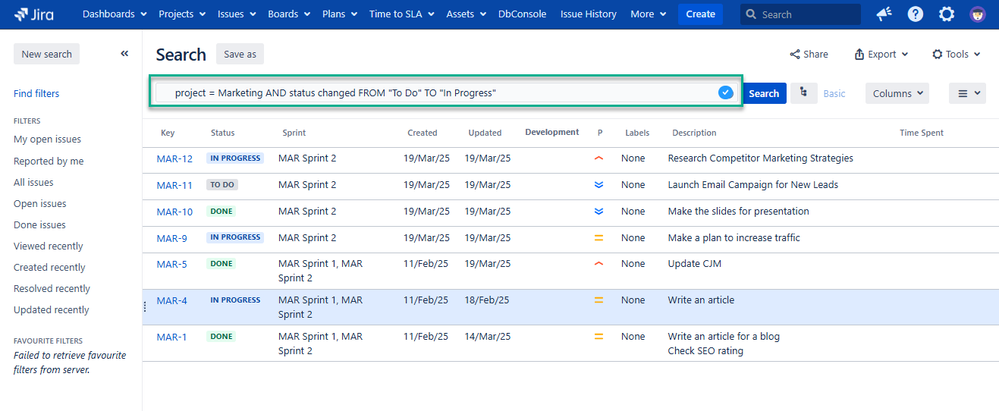Image resolution: width=999 pixels, height=411 pixels.
Task: Open the Time to SLA dropdown
Action: click(403, 14)
